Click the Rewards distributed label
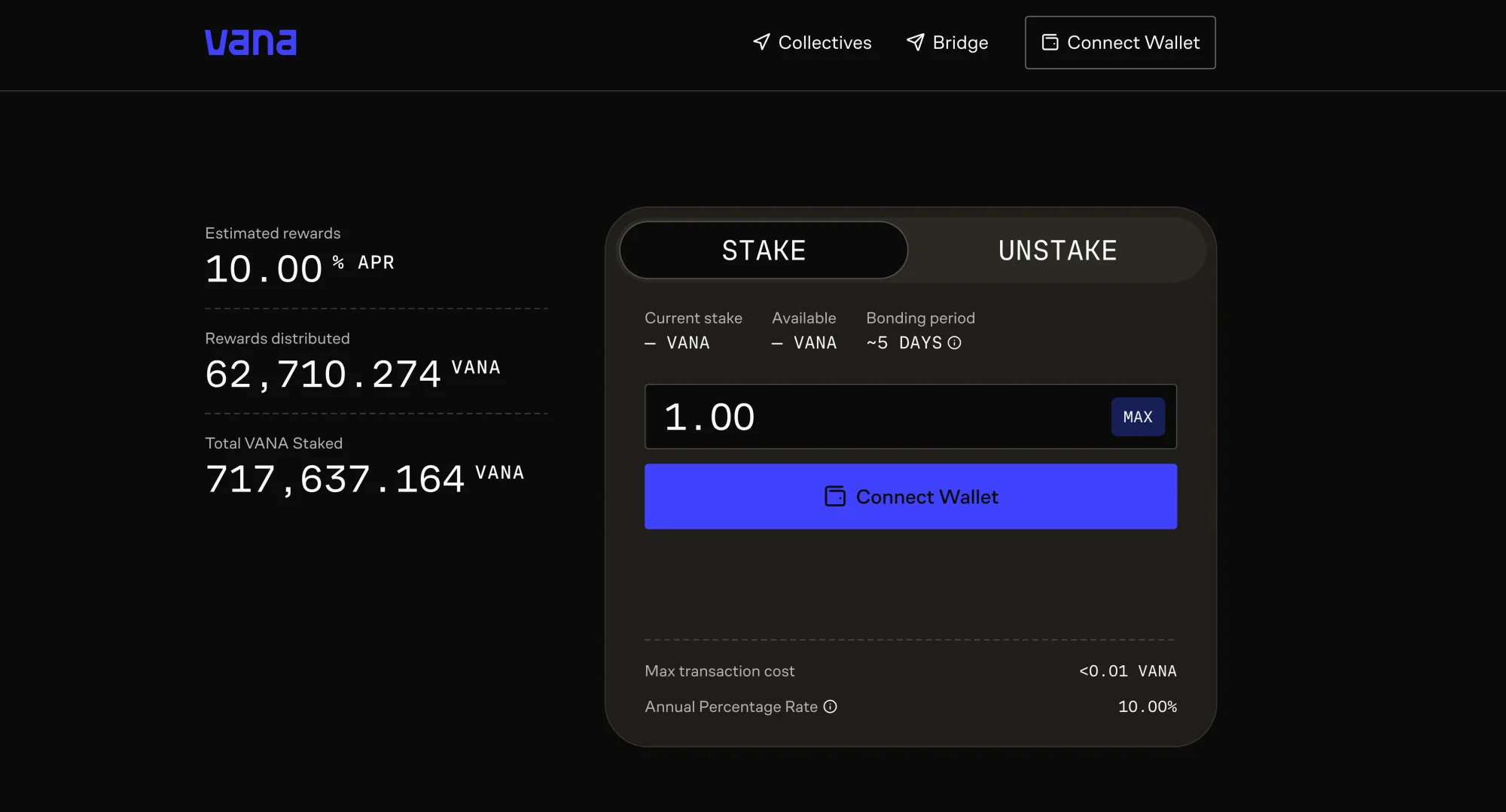 point(277,339)
